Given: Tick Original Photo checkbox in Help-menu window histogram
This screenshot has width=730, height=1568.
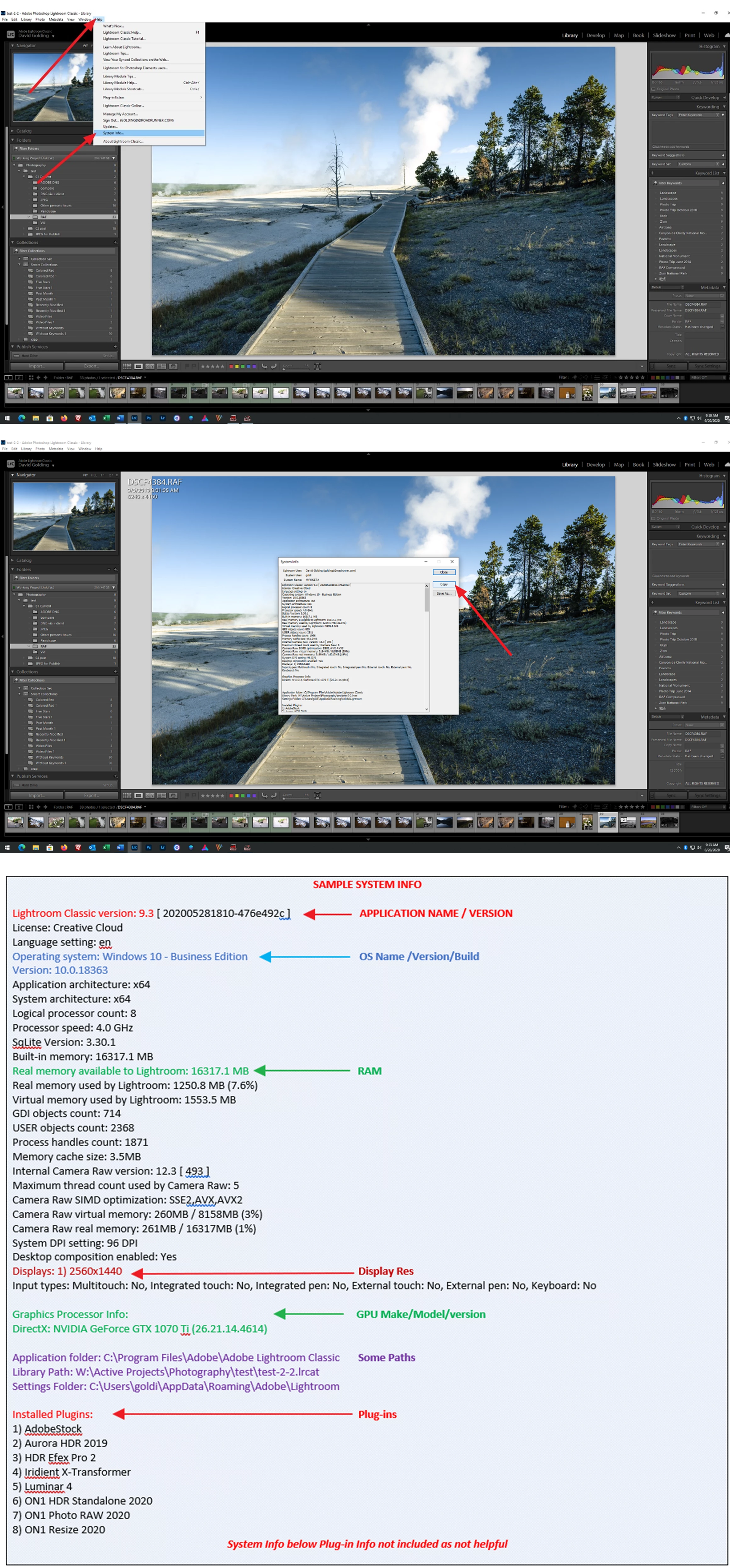Looking at the screenshot, I should coord(653,89).
